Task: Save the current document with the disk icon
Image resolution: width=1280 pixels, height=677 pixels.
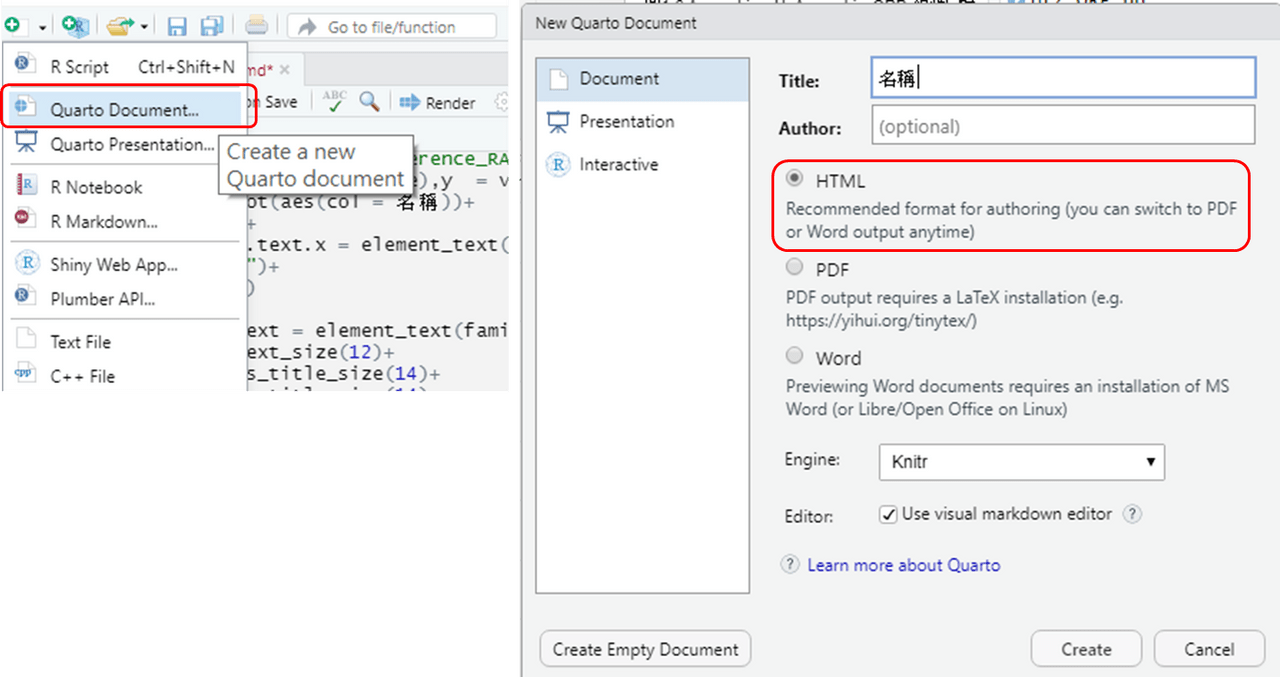Action: click(177, 26)
